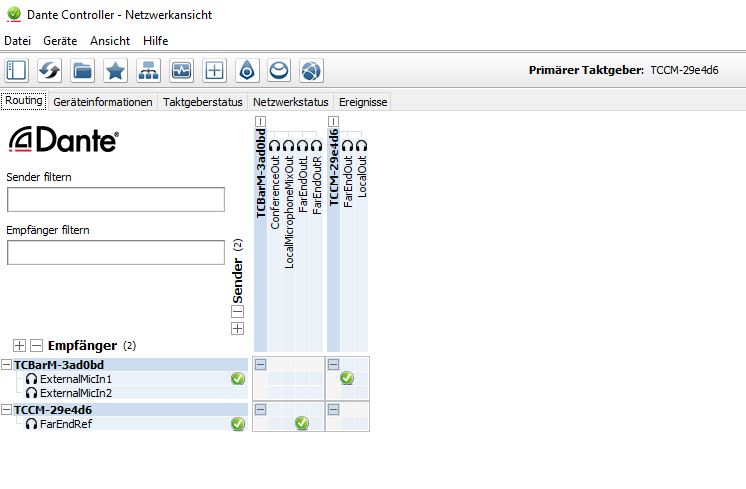Expand all senders with plus button
Screen dimensions: 746x489
[x=237, y=328]
